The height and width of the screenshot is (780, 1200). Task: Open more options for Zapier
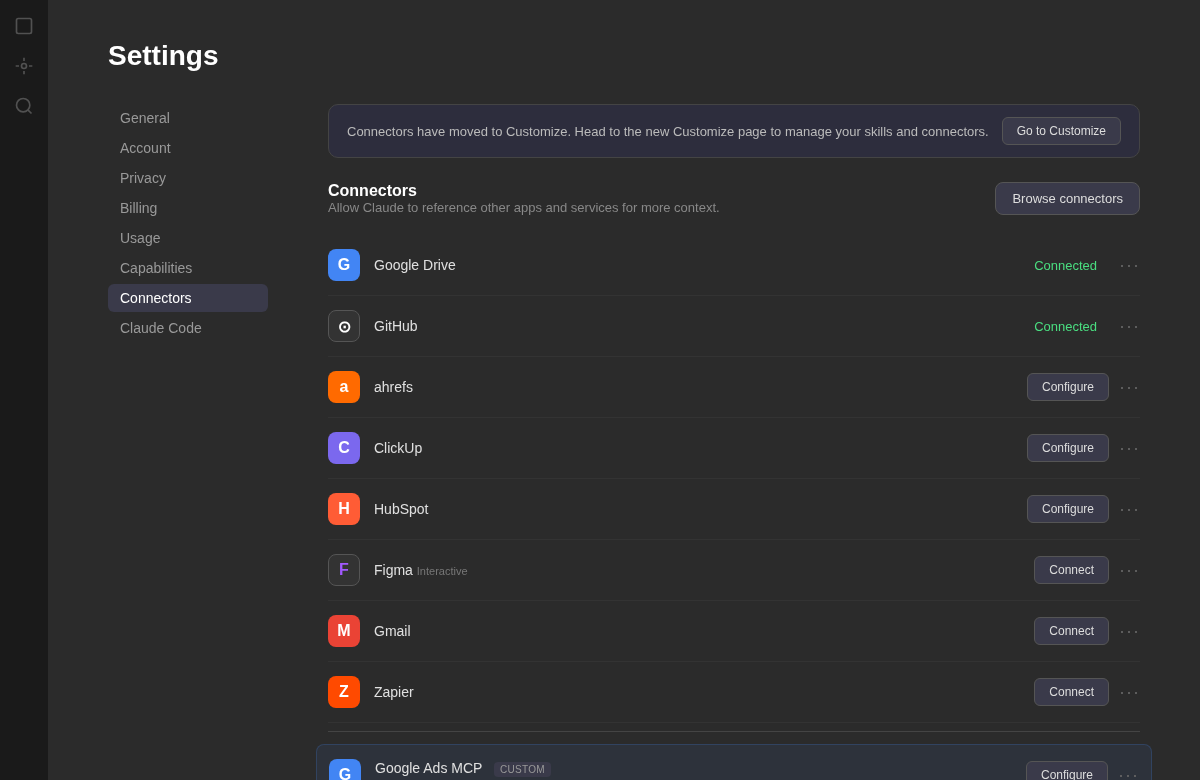[1129, 692]
